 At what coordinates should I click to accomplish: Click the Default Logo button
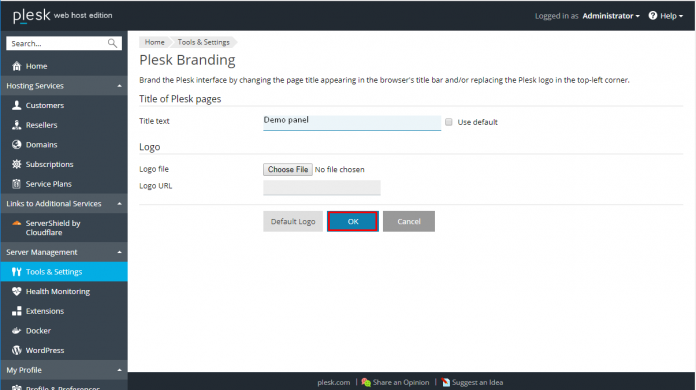point(293,221)
